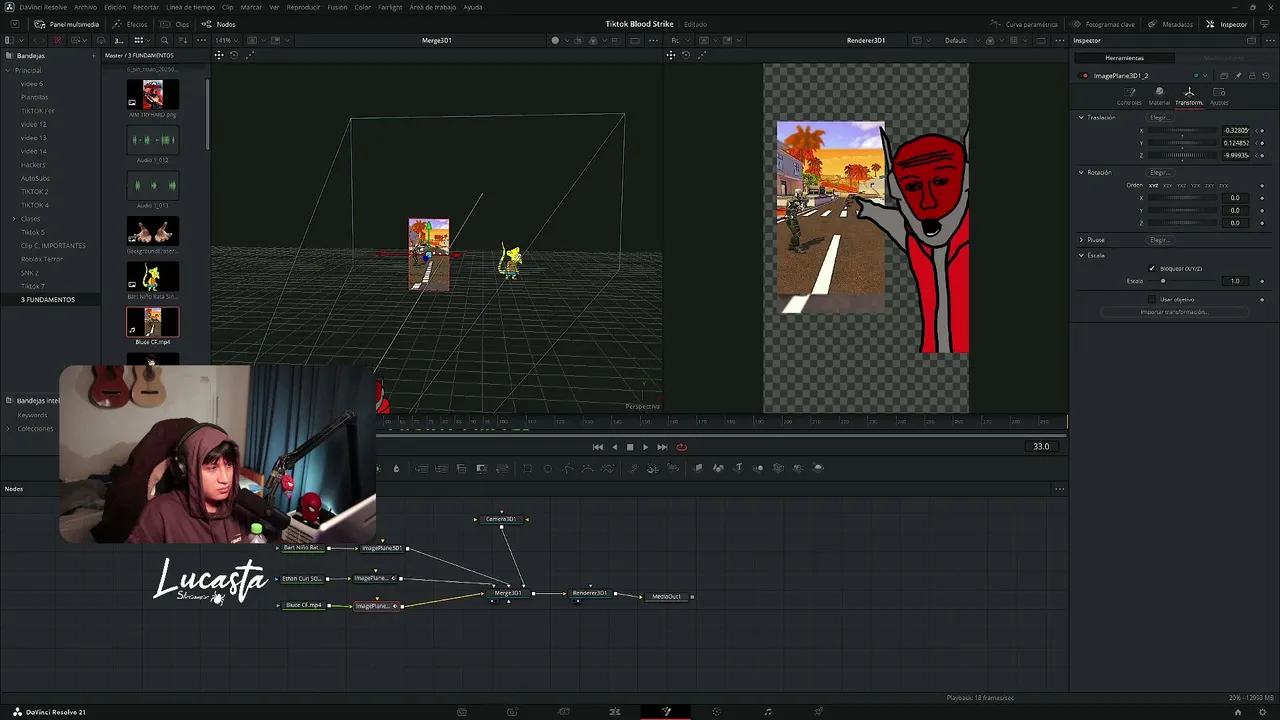Open the Default dropdown in right viewer
The width and height of the screenshot is (1280, 720).
(x=960, y=40)
